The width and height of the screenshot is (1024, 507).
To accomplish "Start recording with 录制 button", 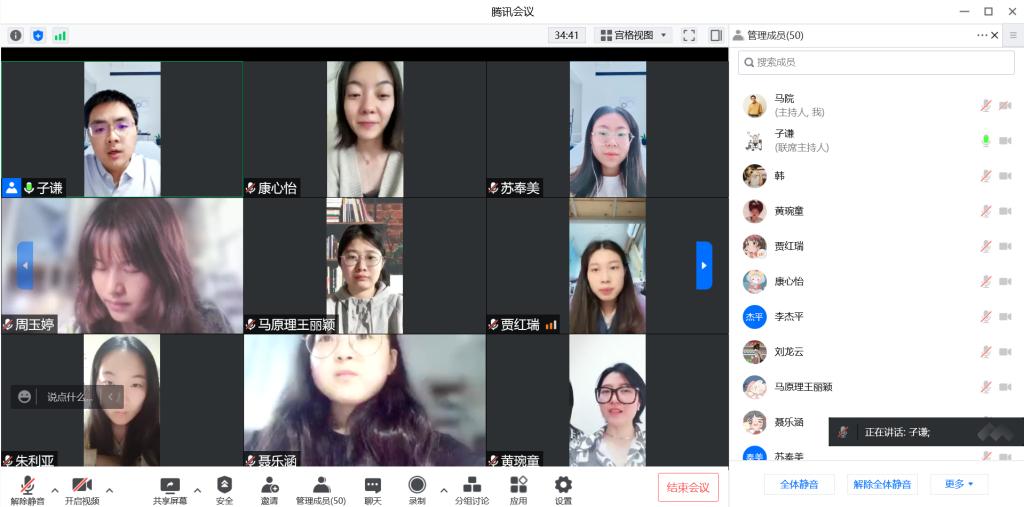I will click(x=417, y=489).
